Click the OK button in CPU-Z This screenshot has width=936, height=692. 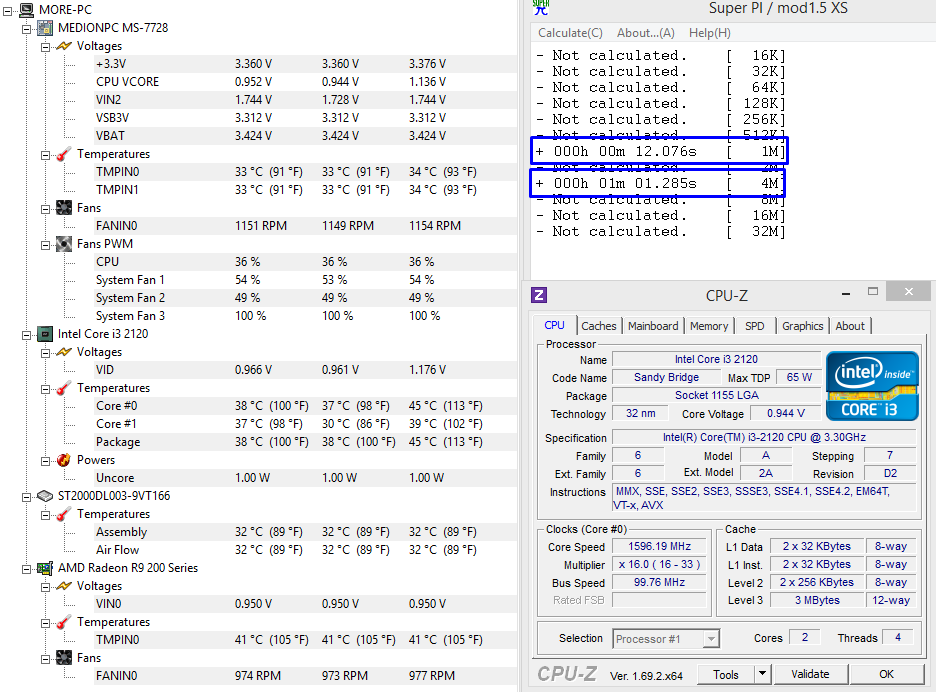[x=886, y=674]
